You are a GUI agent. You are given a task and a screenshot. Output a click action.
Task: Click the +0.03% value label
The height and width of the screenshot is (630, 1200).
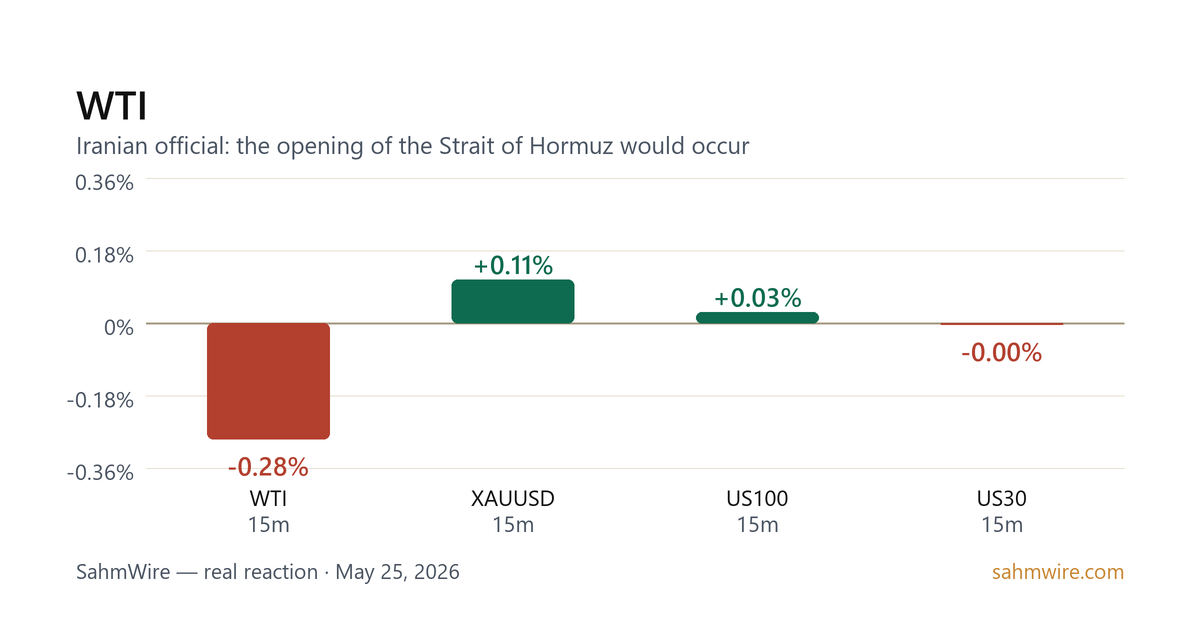(757, 298)
